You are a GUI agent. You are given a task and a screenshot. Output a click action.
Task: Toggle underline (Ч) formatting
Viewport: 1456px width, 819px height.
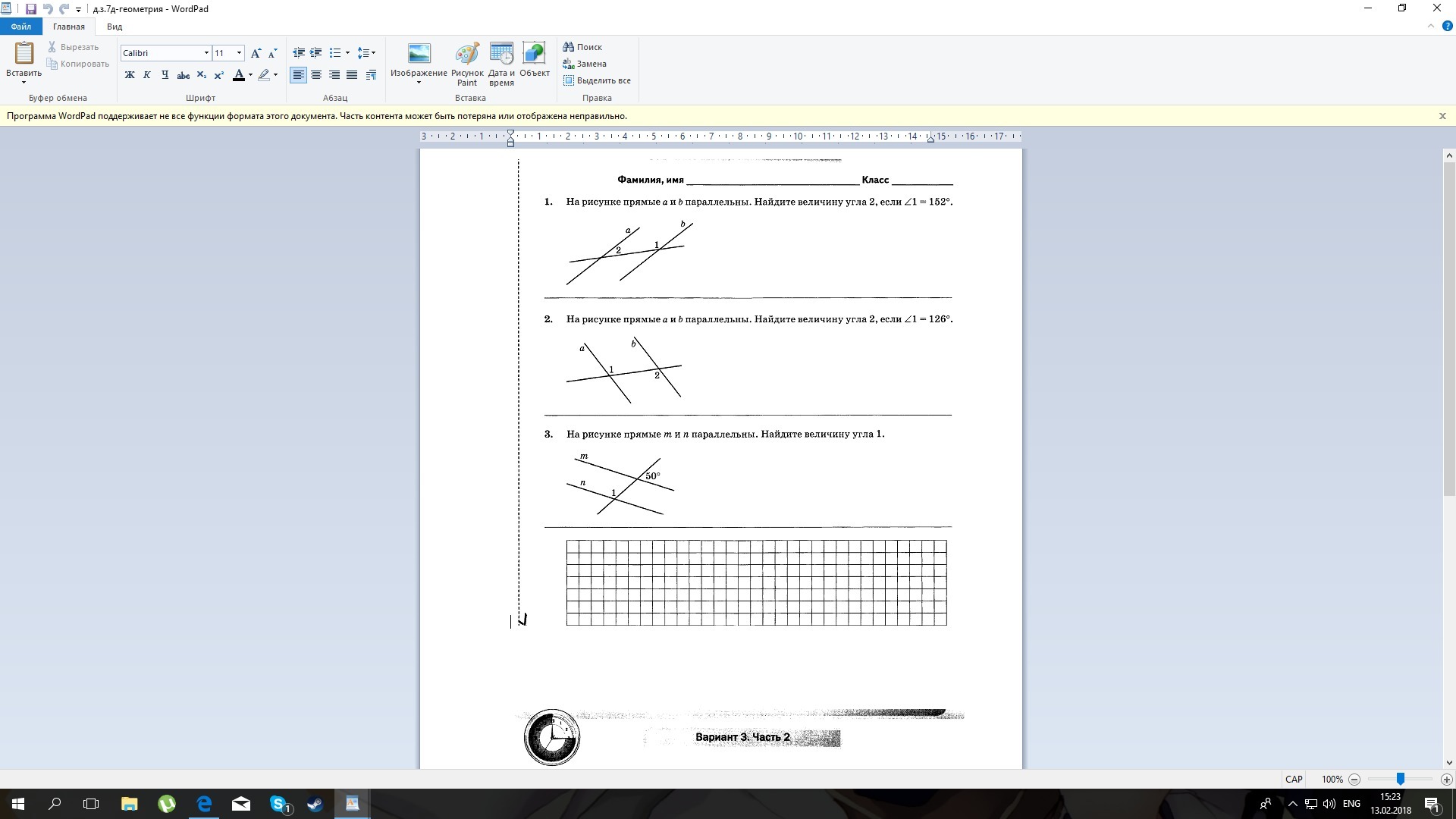tap(165, 75)
